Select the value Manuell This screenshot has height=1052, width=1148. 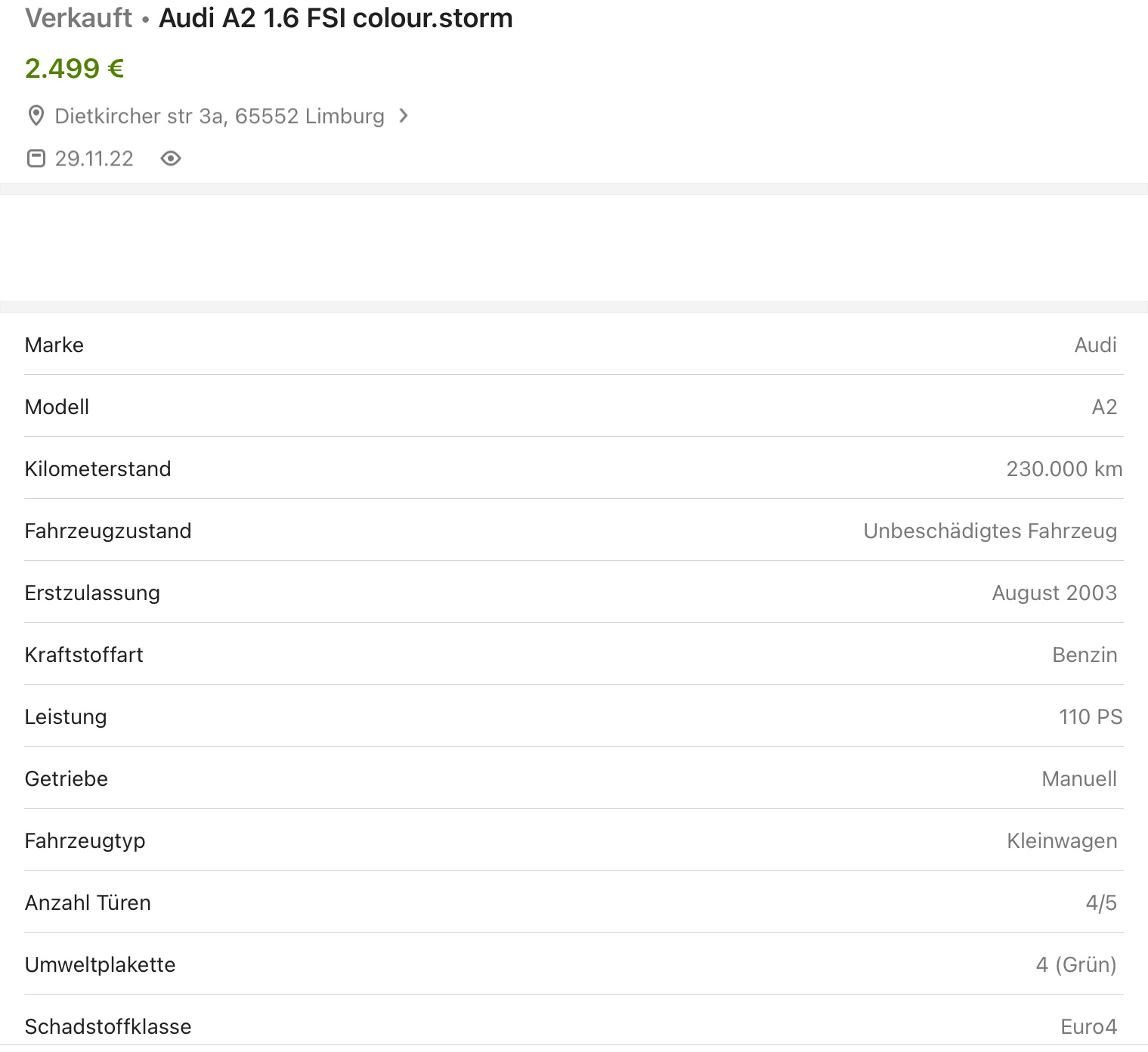1079,778
